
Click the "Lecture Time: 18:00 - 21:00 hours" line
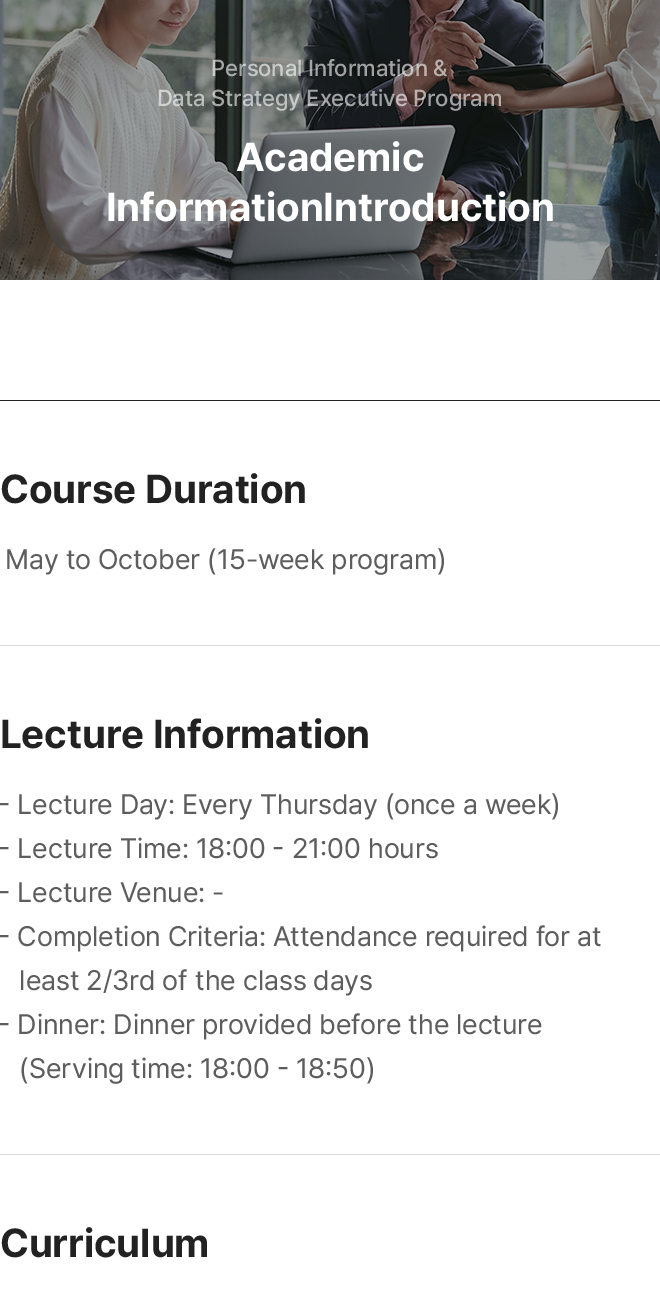(228, 849)
